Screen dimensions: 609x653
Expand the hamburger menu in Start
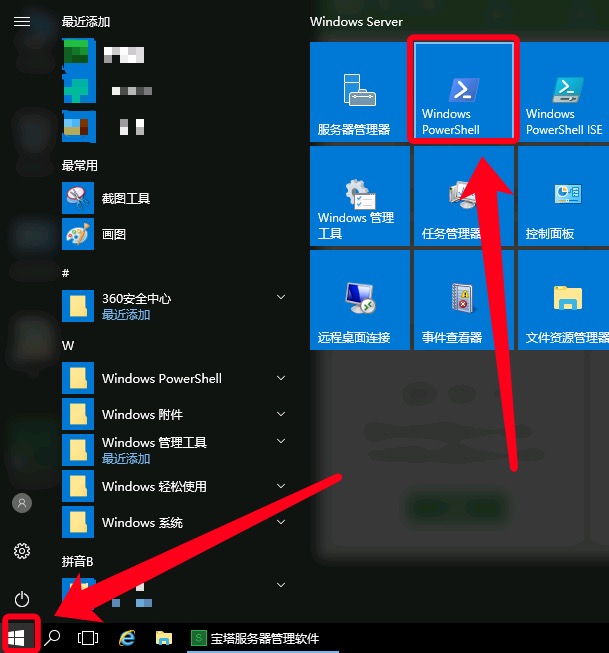(22, 21)
